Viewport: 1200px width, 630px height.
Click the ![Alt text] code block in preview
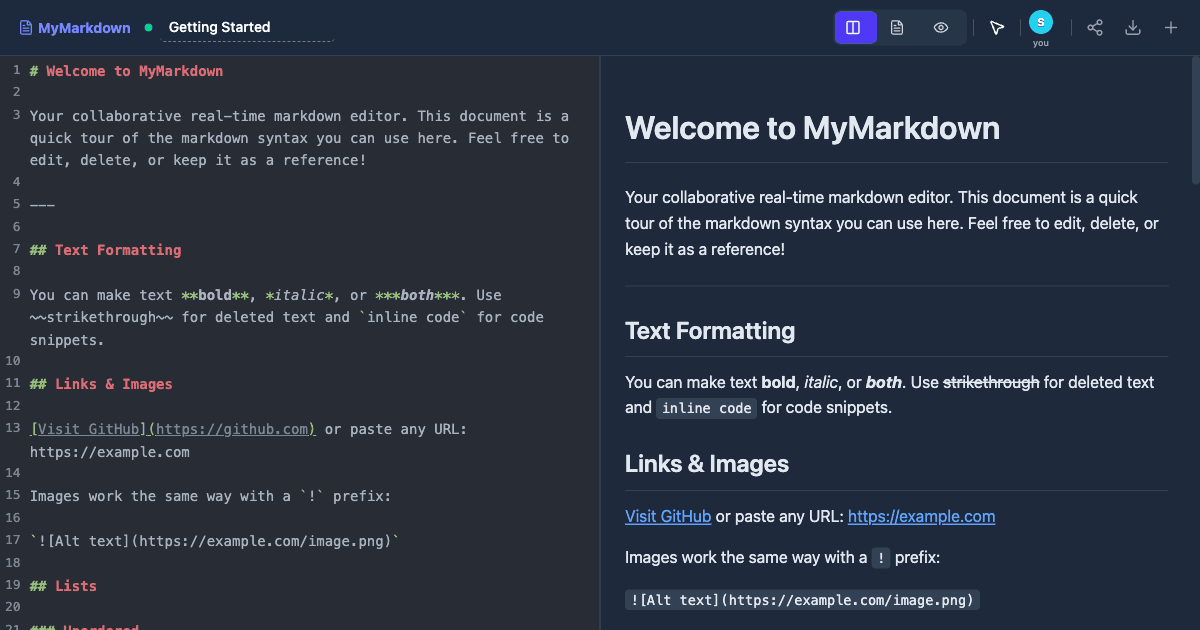tap(803, 600)
